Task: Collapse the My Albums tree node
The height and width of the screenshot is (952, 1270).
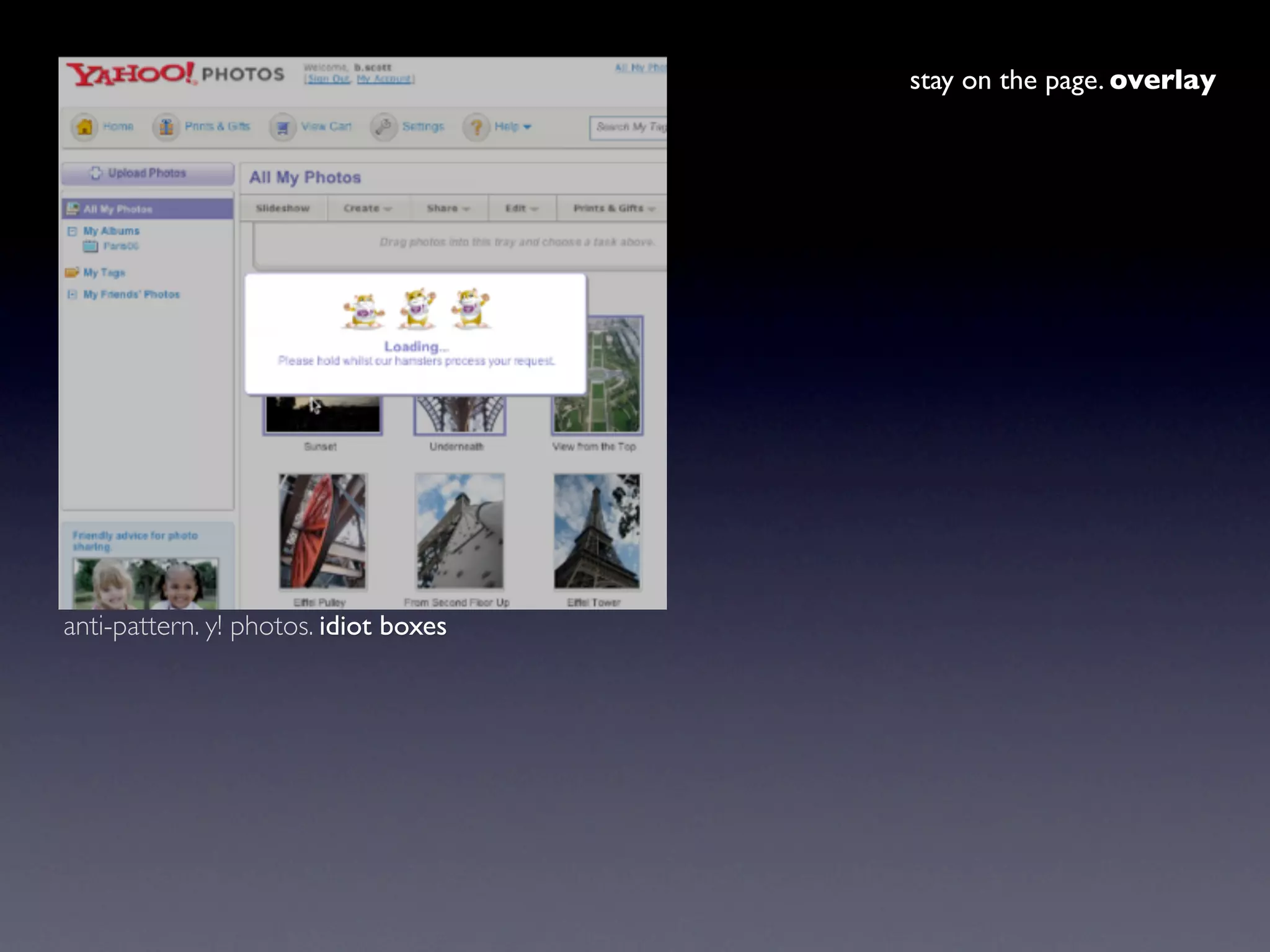Action: pyautogui.click(x=72, y=231)
